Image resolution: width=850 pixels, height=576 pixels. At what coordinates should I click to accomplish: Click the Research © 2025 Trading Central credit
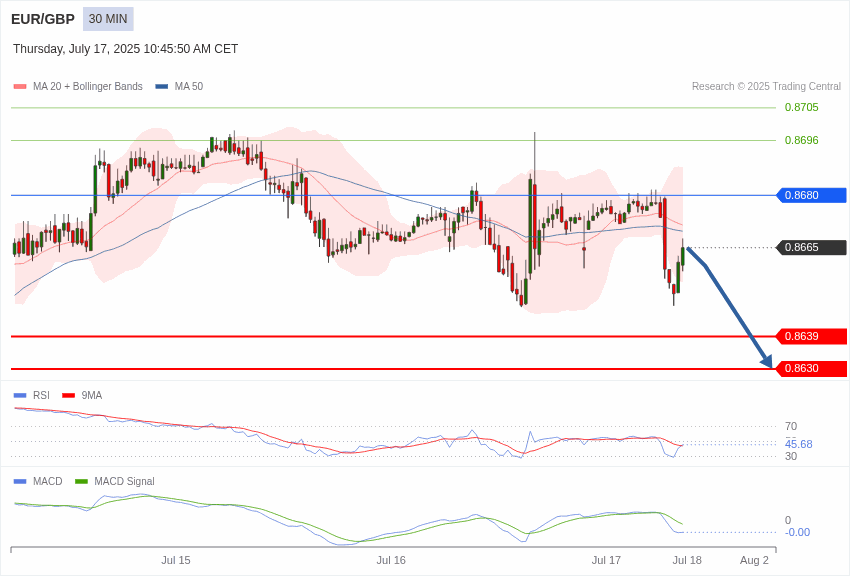click(766, 87)
